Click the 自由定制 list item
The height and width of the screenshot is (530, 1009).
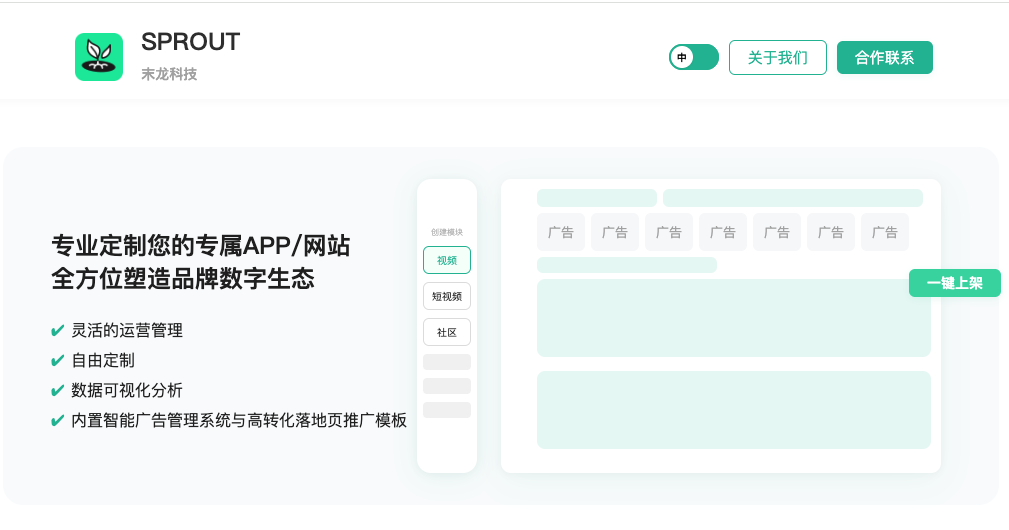(x=103, y=360)
